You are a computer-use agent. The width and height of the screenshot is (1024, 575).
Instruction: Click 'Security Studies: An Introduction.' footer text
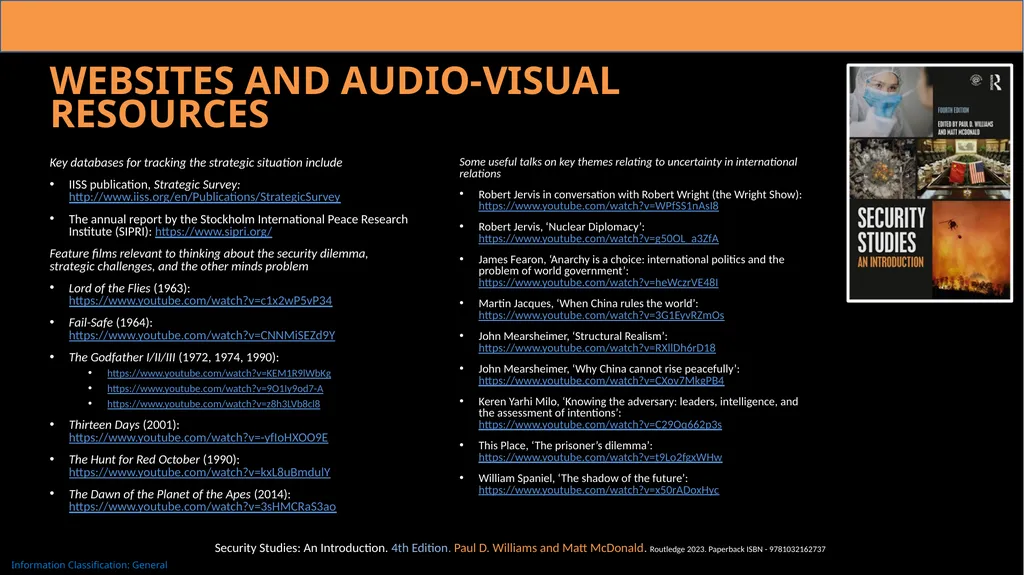pyautogui.click(x=301, y=548)
